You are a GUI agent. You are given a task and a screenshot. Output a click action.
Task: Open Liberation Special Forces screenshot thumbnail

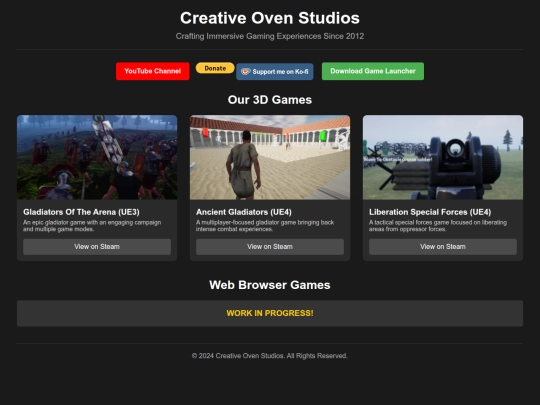pos(443,157)
